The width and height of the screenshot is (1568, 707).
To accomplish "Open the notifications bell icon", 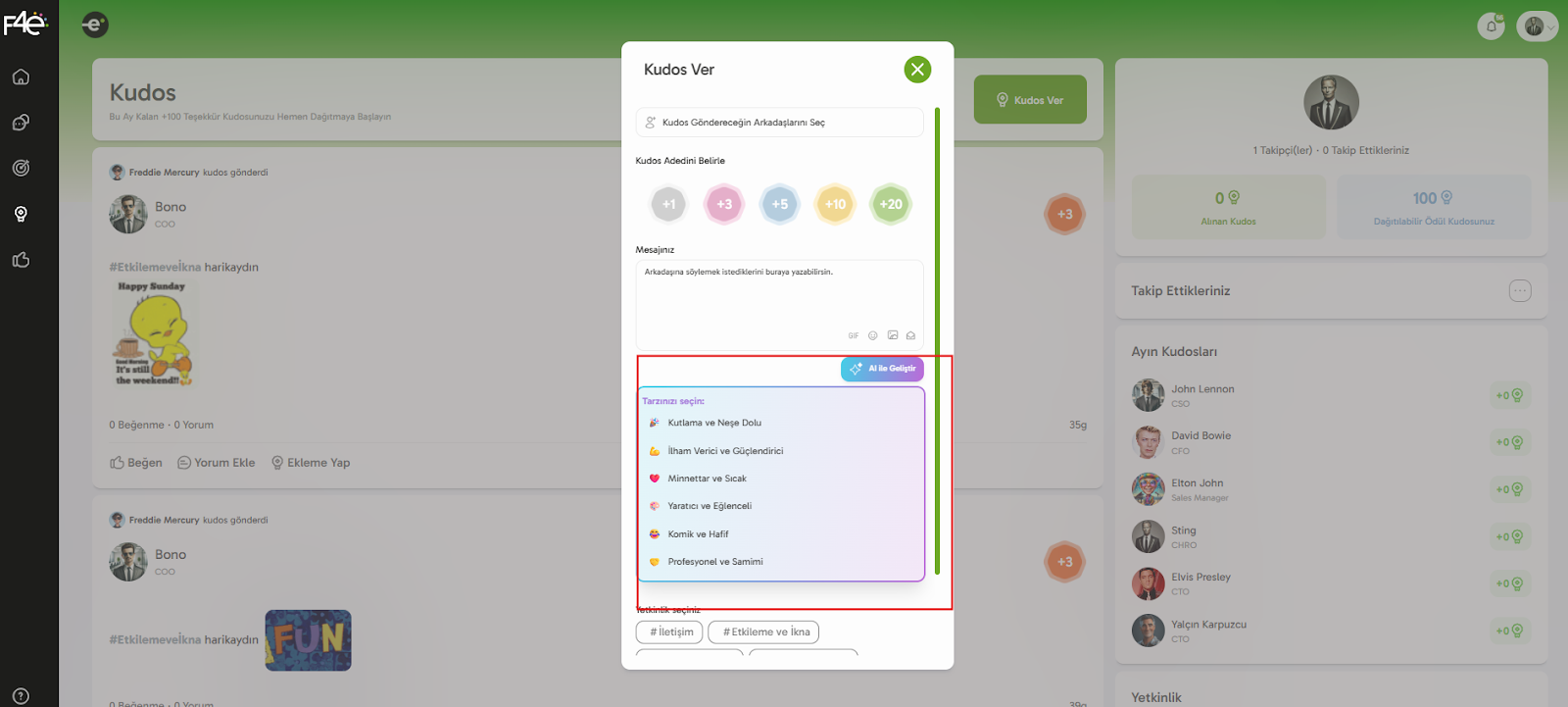I will (1491, 26).
